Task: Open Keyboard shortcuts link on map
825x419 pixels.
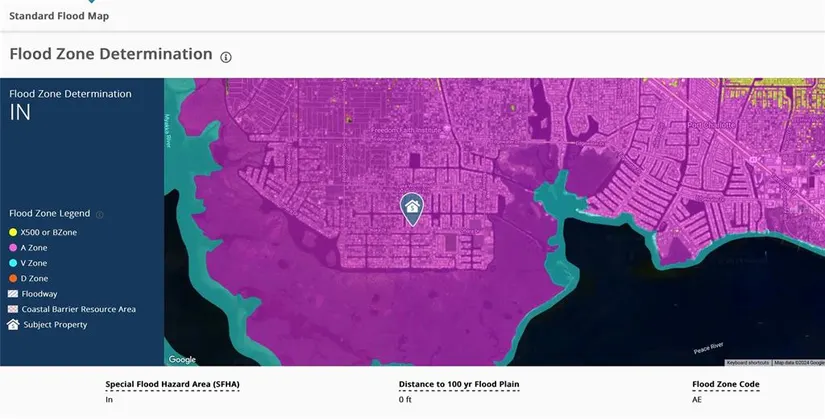Action: tap(748, 362)
